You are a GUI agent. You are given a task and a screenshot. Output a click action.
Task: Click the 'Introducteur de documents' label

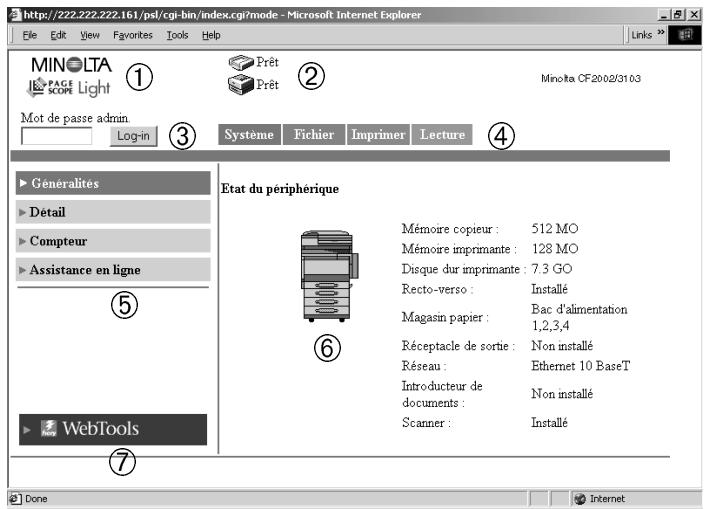[x=442, y=394]
